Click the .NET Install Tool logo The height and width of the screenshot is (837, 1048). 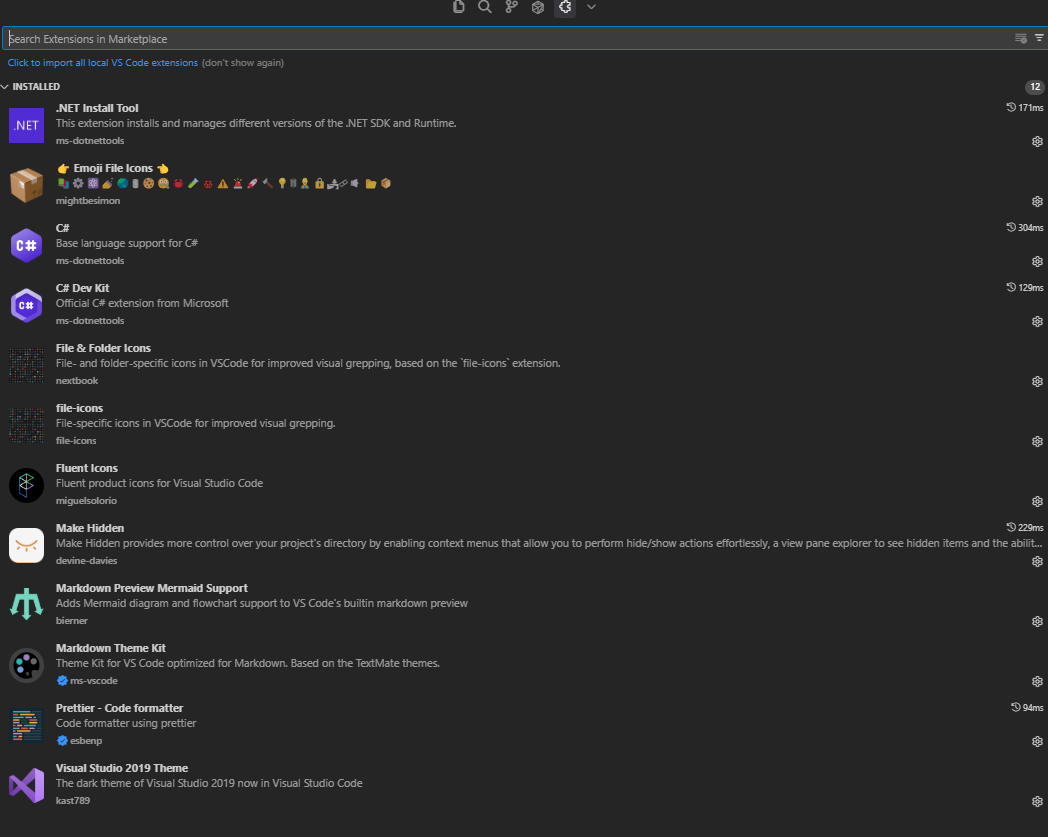pos(27,125)
